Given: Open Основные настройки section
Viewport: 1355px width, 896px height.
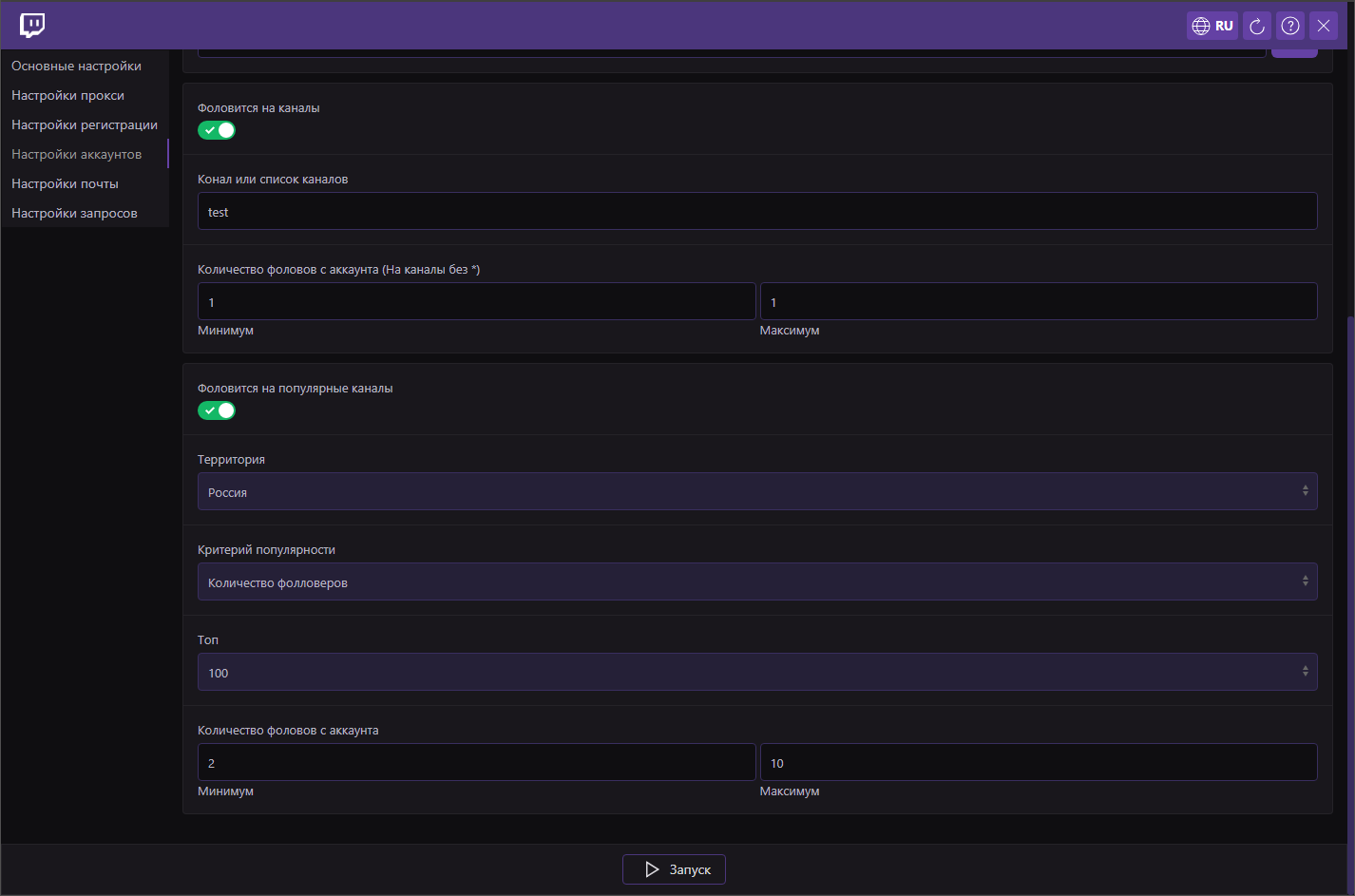Looking at the screenshot, I should coord(85,66).
